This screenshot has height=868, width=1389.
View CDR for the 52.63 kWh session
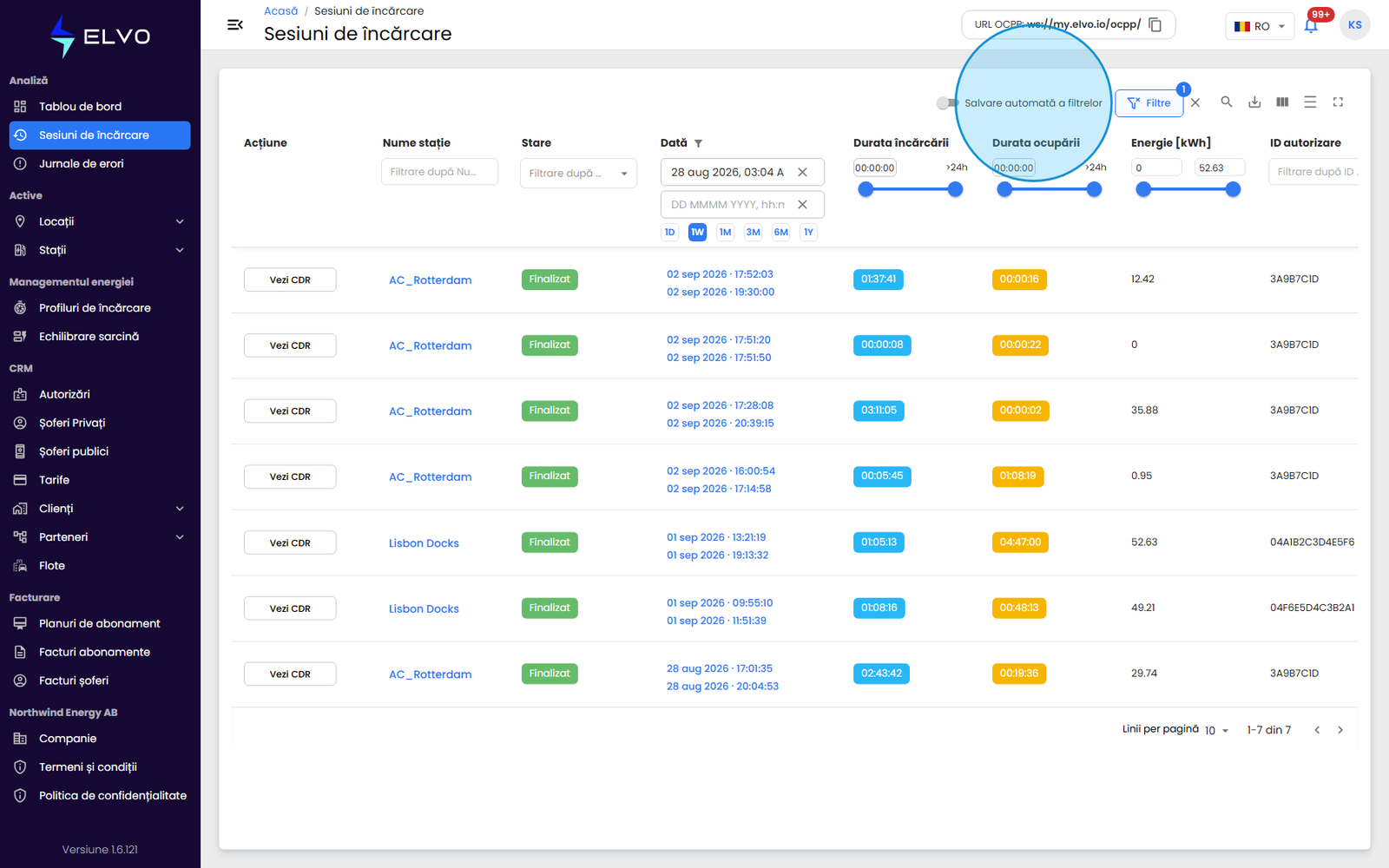coord(290,542)
